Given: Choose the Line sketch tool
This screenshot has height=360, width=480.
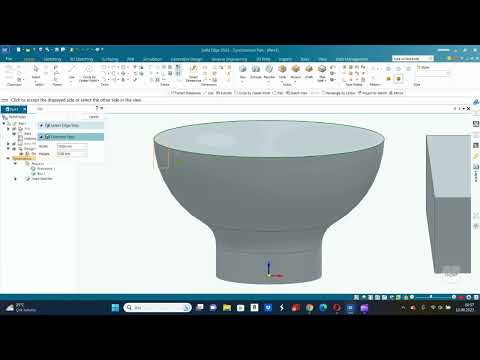Looking at the screenshot, I should (x=72, y=71).
